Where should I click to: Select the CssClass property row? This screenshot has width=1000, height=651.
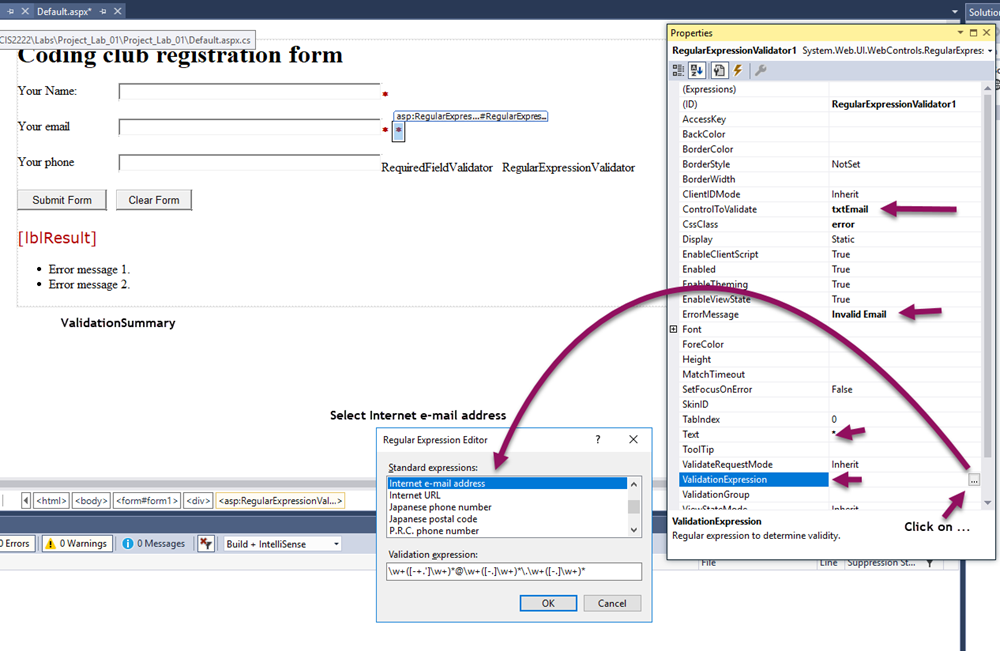829,224
